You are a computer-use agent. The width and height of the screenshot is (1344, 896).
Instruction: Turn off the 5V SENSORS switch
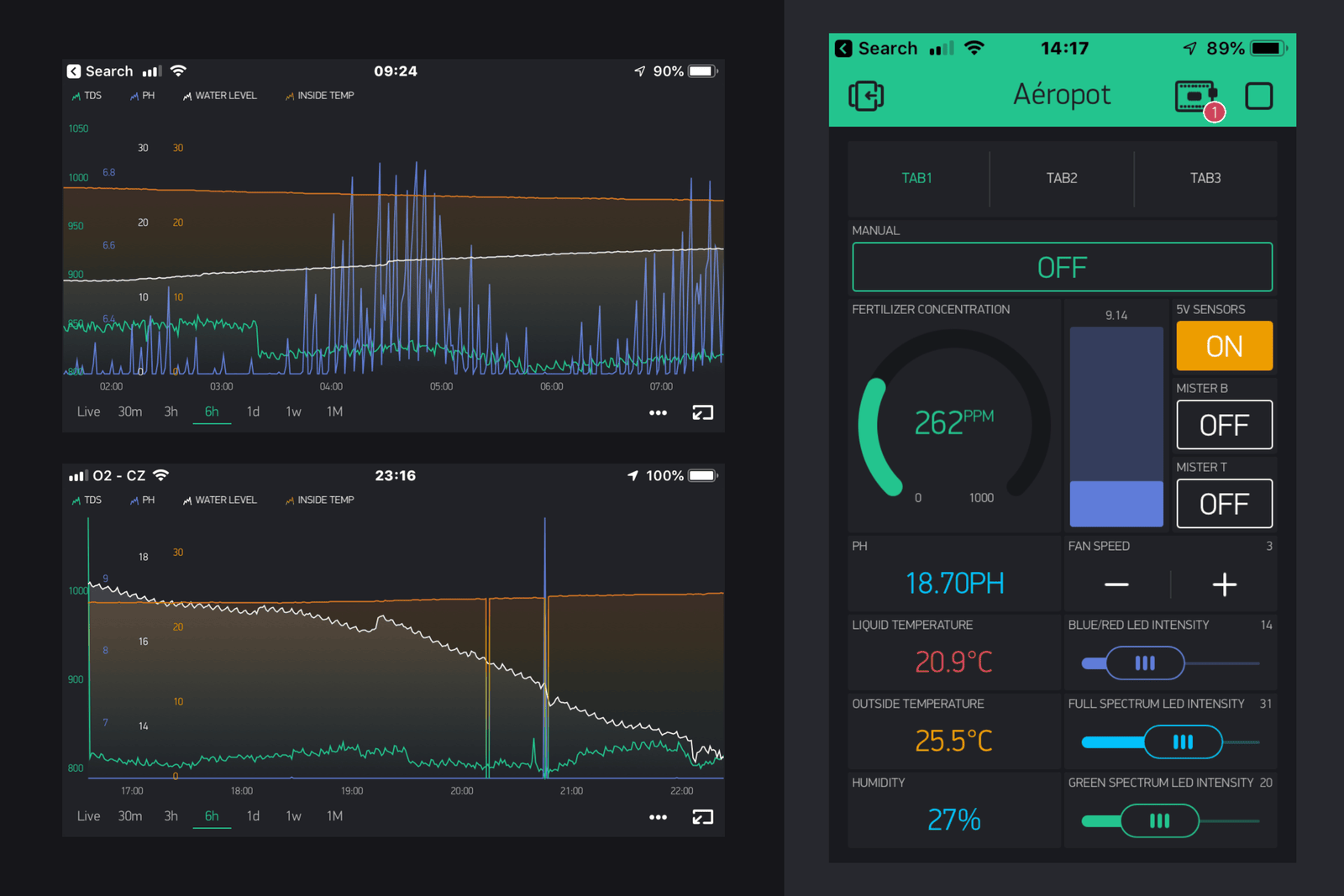coord(1224,345)
